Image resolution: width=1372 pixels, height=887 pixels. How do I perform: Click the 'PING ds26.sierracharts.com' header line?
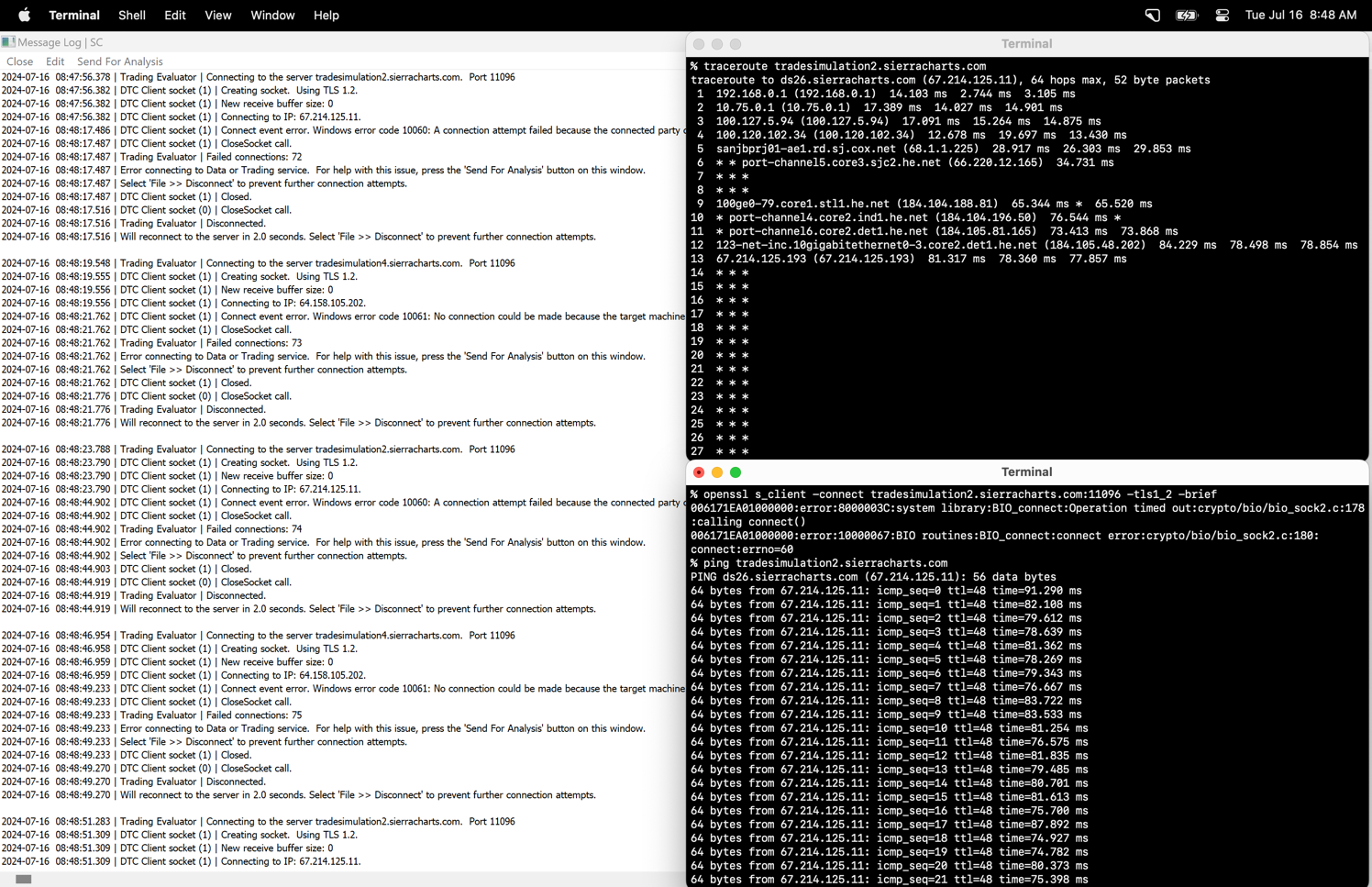click(873, 577)
